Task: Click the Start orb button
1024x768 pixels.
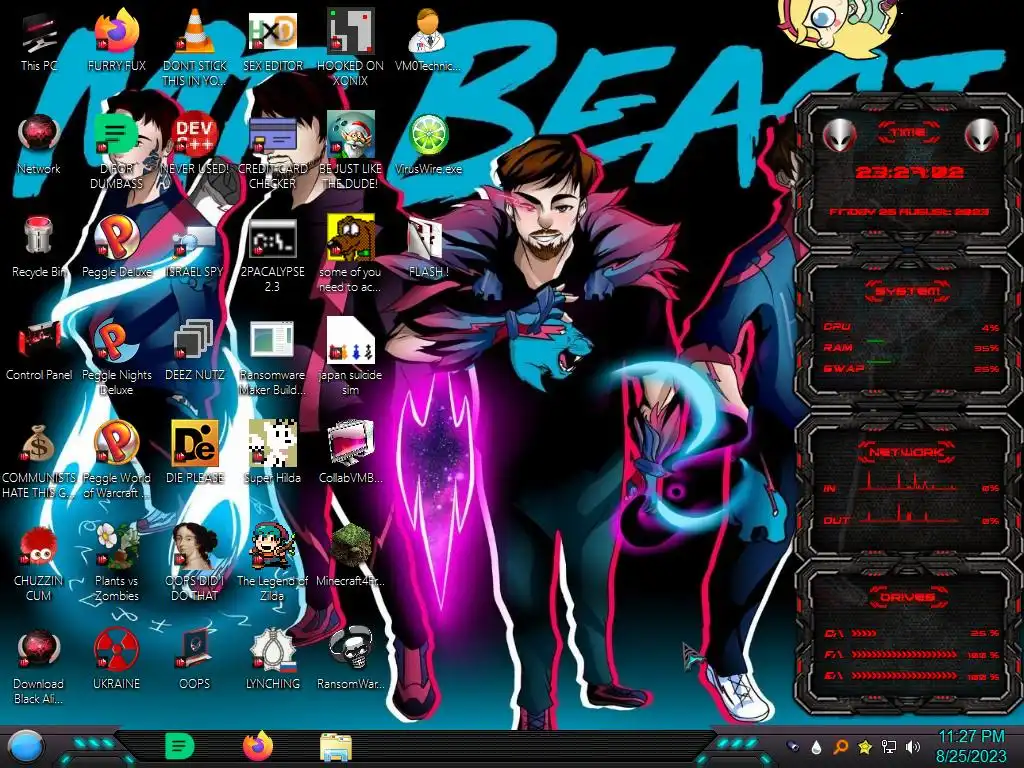Action: 26,747
